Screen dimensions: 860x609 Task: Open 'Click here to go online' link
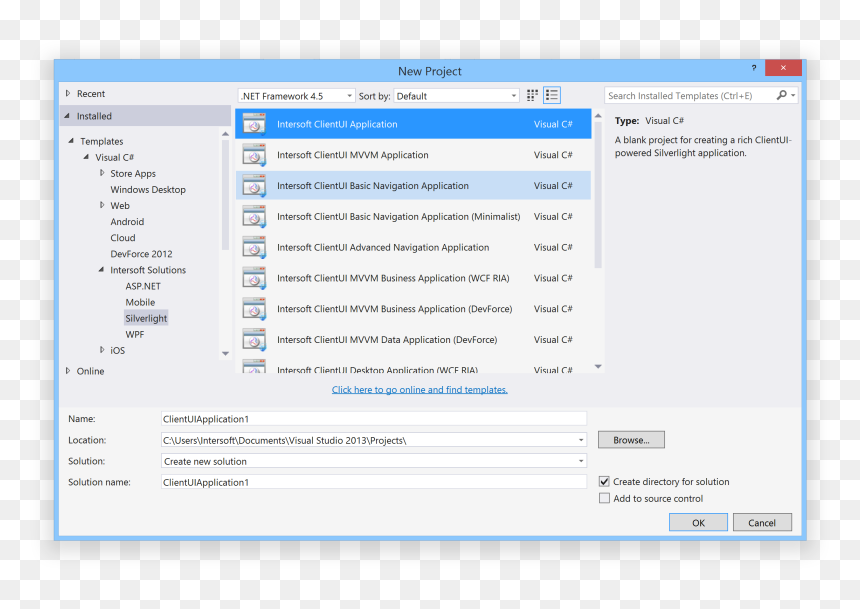[420, 390]
